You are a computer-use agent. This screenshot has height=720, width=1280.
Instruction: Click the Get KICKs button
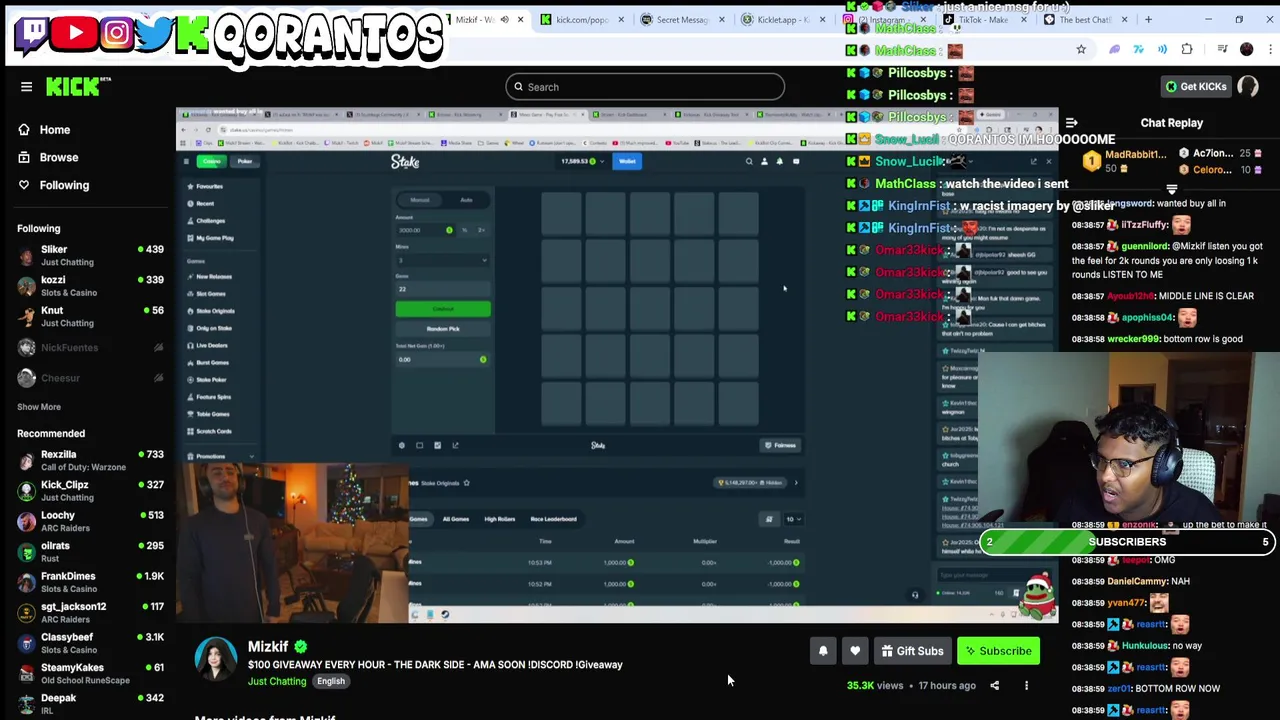point(1196,87)
